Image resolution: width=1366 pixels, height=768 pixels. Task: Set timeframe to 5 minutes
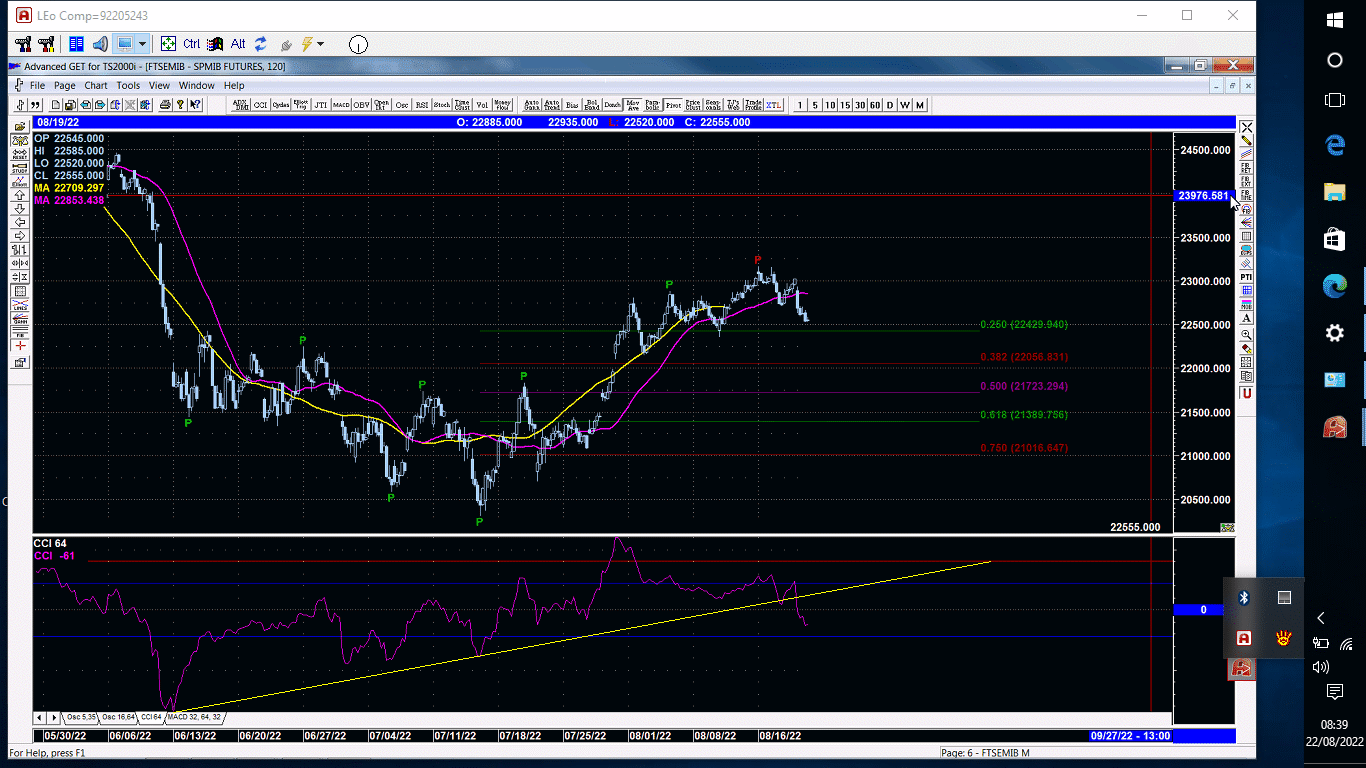[x=814, y=104]
